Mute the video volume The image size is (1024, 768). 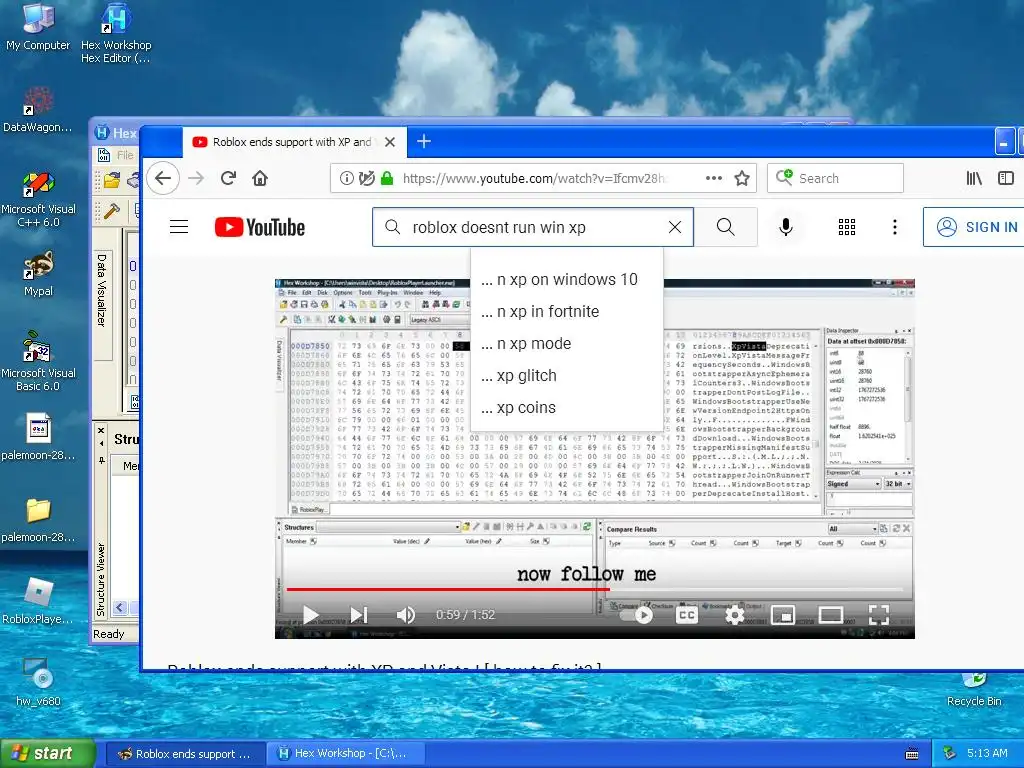click(x=406, y=615)
